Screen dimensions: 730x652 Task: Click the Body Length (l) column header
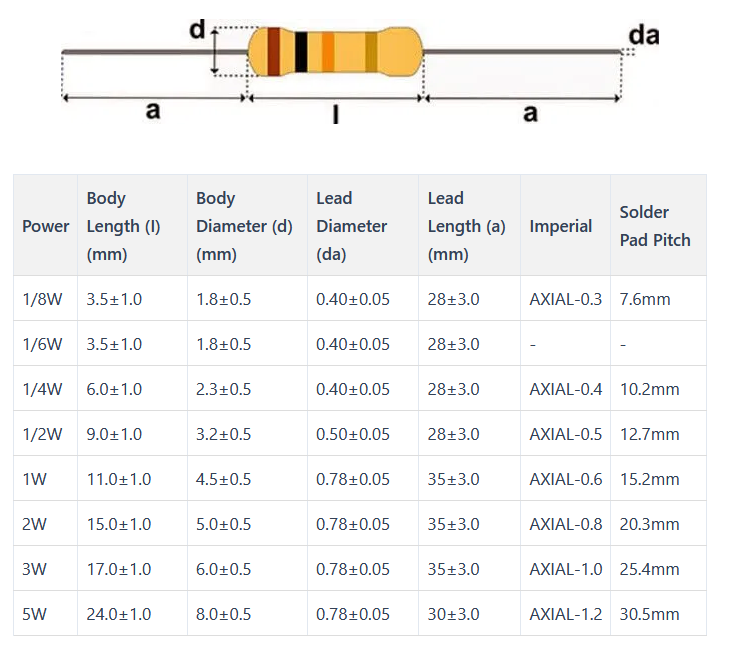point(123,226)
